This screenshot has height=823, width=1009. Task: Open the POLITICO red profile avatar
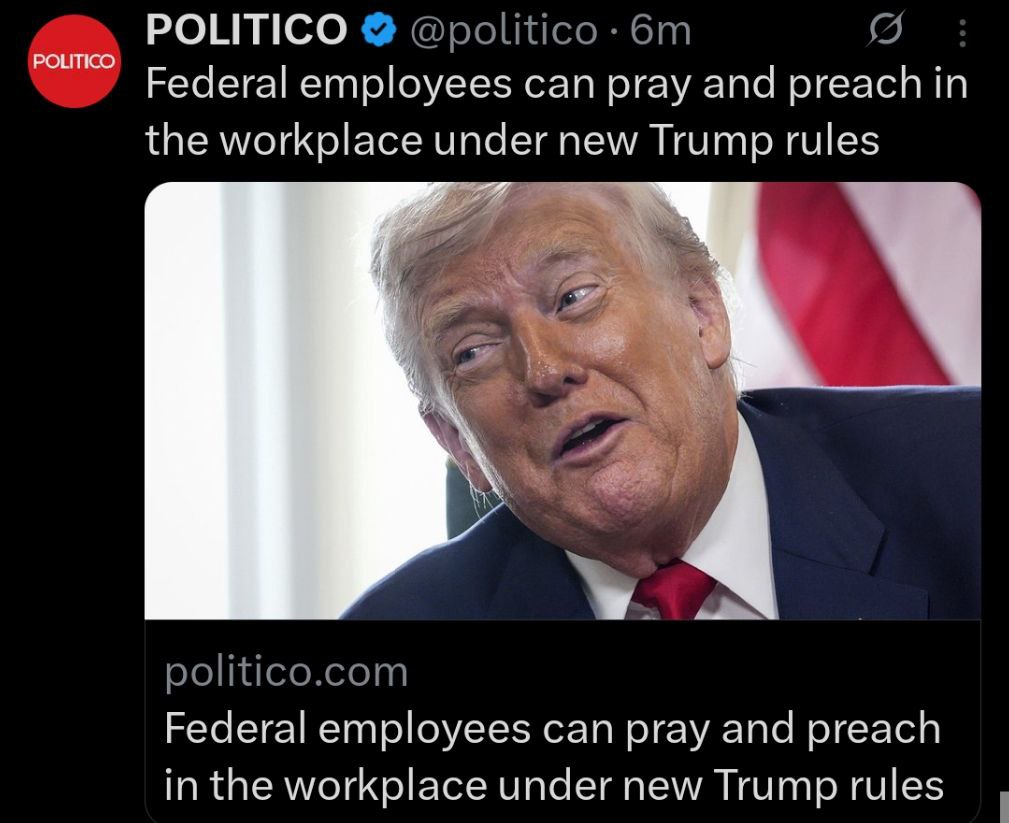click(x=74, y=61)
